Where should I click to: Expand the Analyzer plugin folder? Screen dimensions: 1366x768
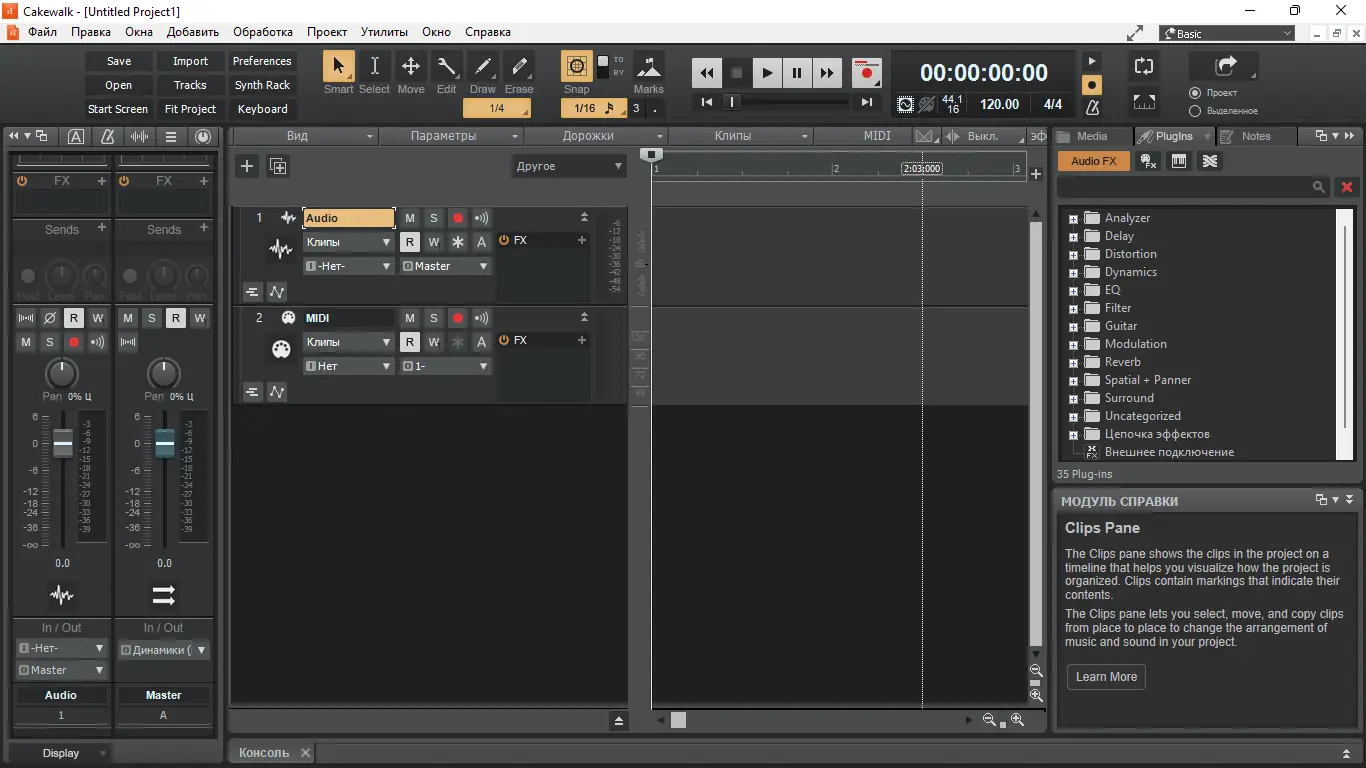(x=1073, y=218)
